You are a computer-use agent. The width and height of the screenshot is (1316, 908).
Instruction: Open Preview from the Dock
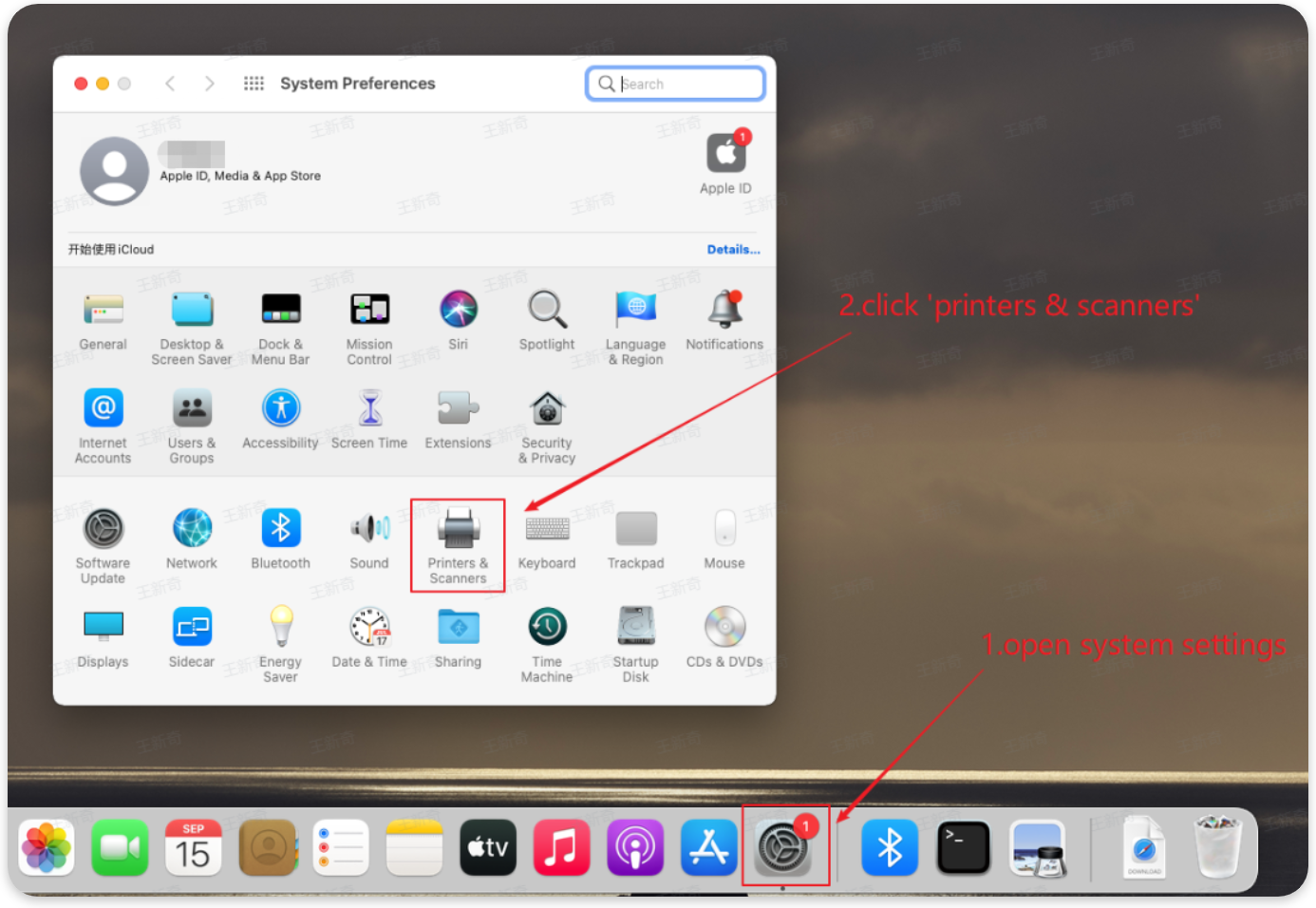tap(1038, 847)
